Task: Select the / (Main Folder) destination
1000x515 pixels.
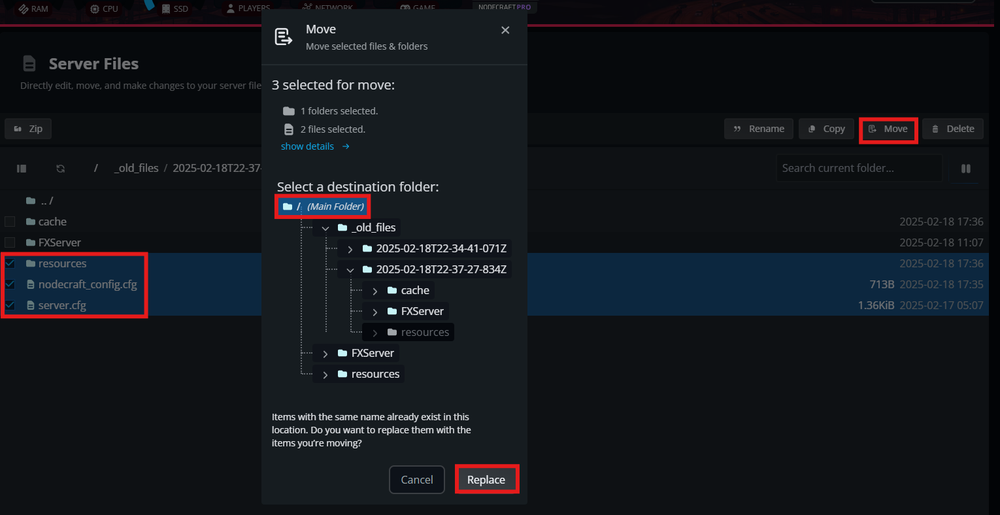Action: click(323, 206)
